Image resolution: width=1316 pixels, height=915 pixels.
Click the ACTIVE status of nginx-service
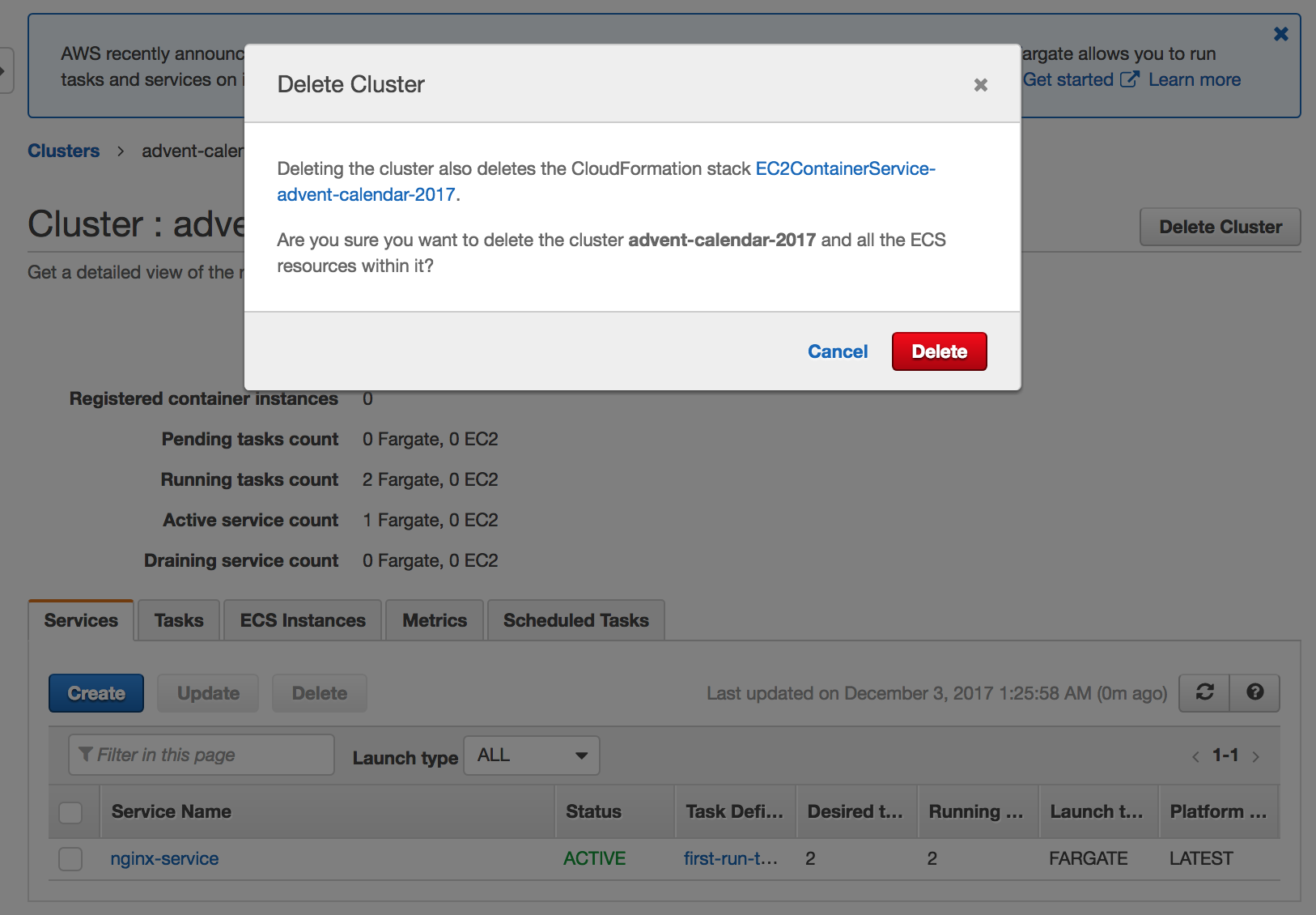(x=595, y=858)
